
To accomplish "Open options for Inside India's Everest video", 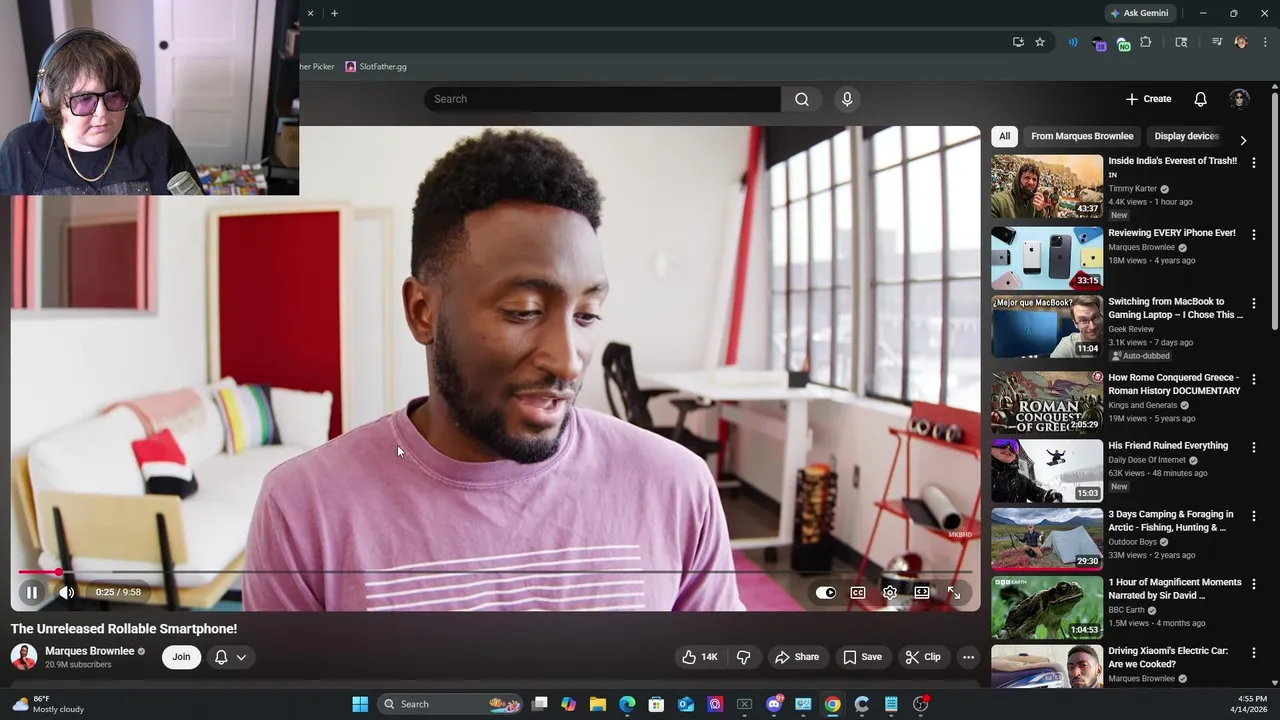I will [x=1254, y=162].
